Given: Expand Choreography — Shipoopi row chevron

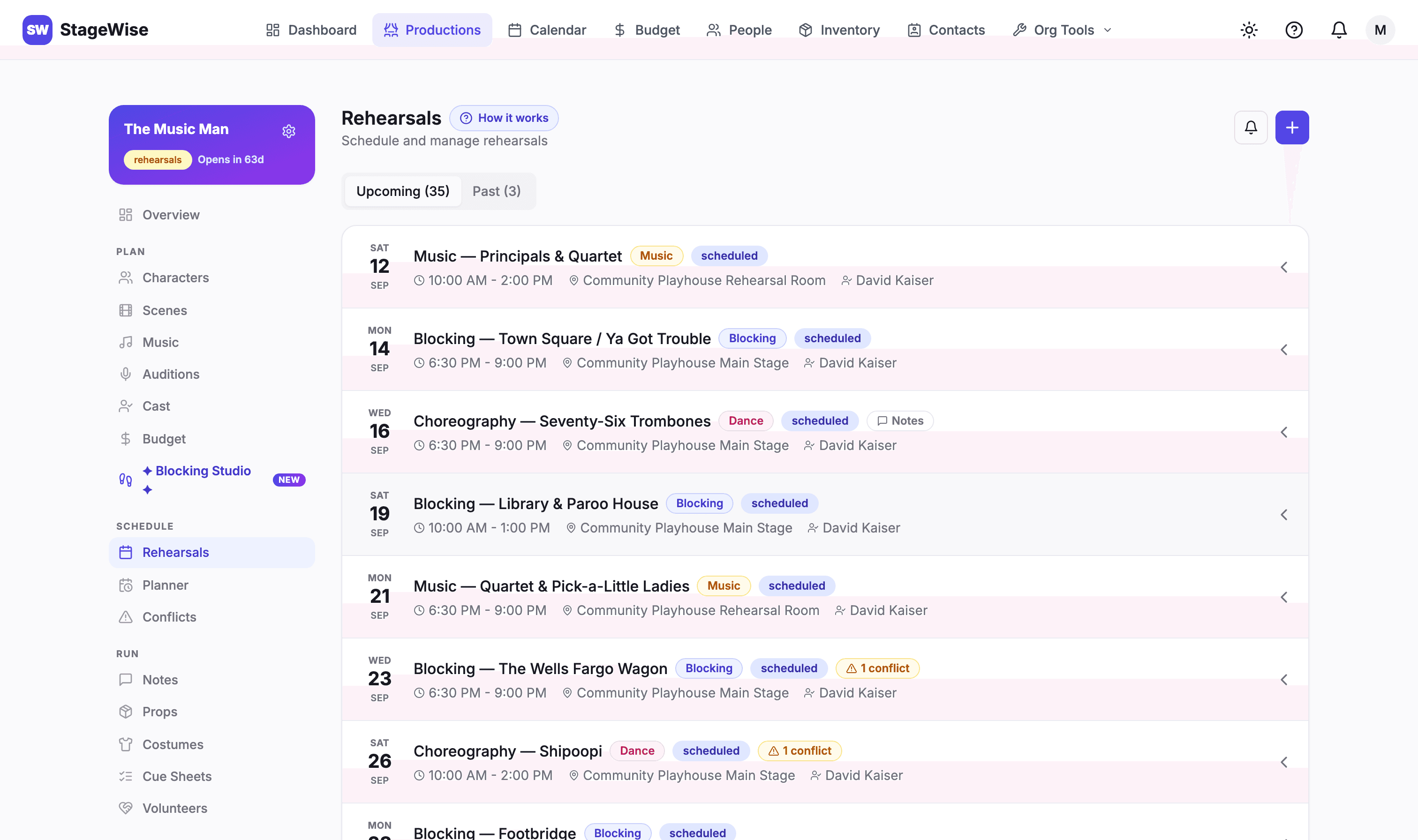Looking at the screenshot, I should coord(1284,763).
